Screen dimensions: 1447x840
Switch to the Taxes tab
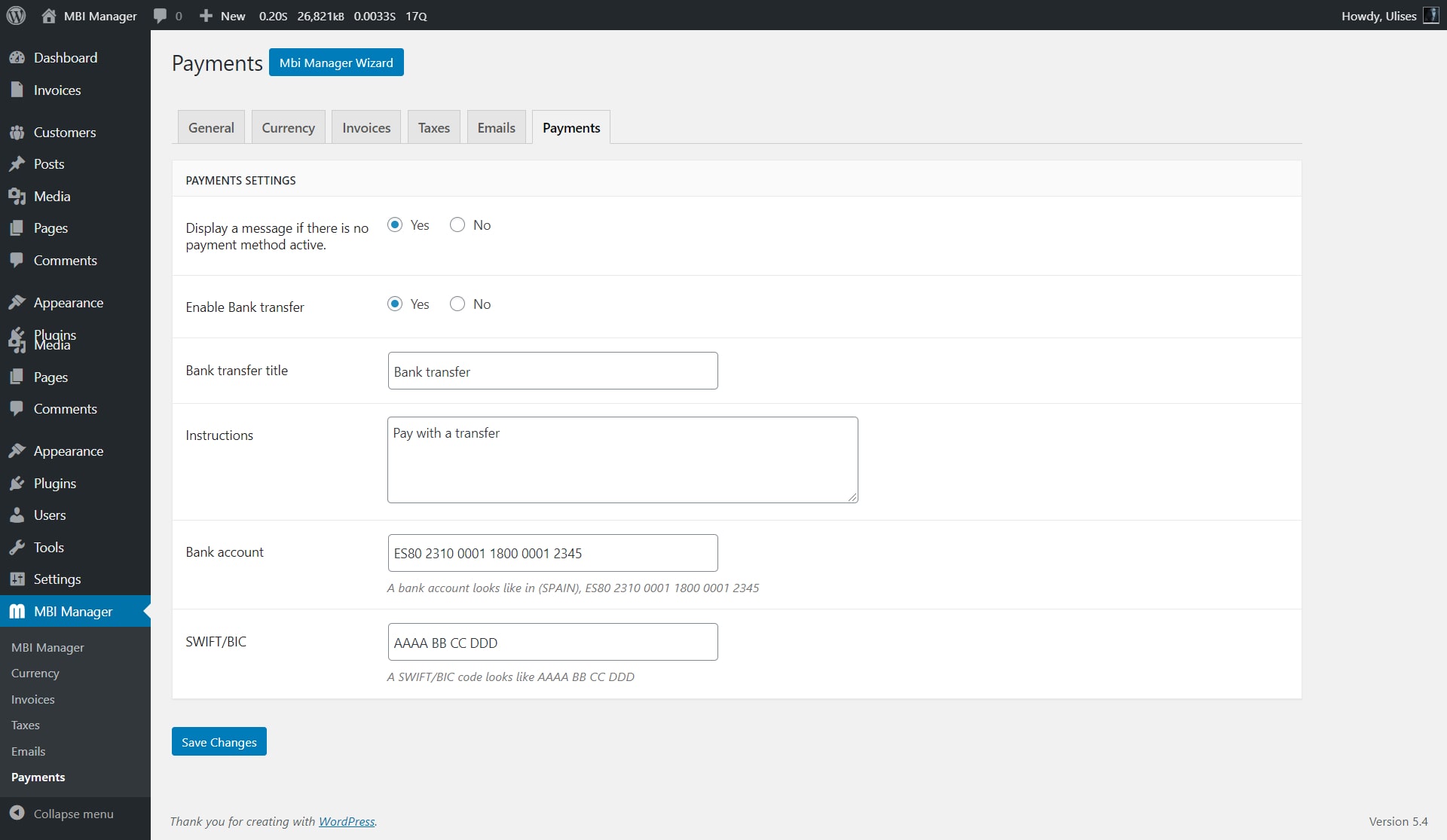click(x=433, y=128)
